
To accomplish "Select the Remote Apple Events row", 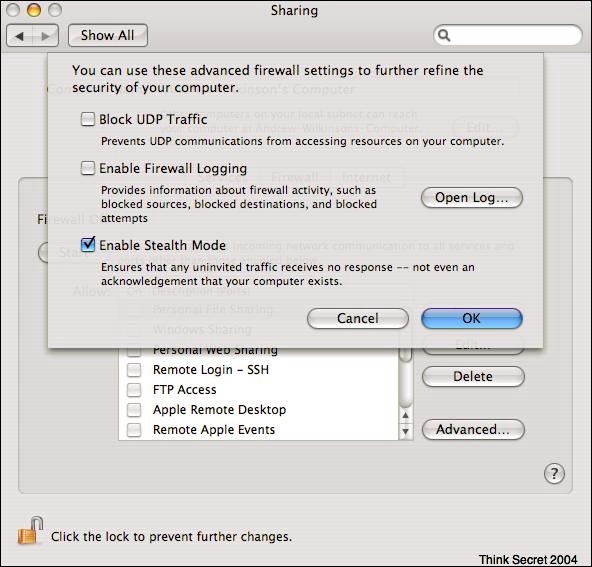I will pyautogui.click(x=259, y=430).
